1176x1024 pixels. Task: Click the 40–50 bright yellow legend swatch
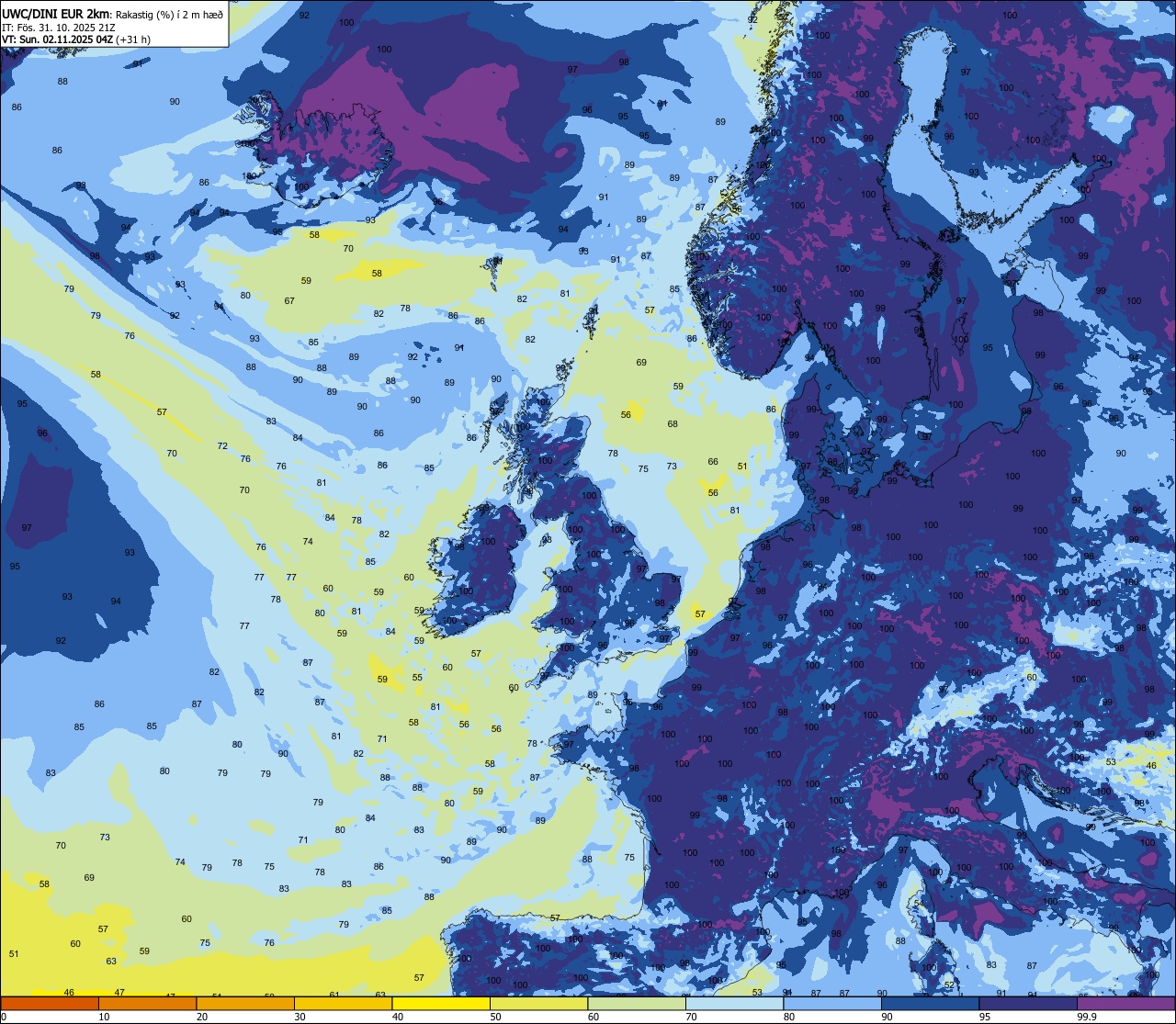[x=441, y=1003]
